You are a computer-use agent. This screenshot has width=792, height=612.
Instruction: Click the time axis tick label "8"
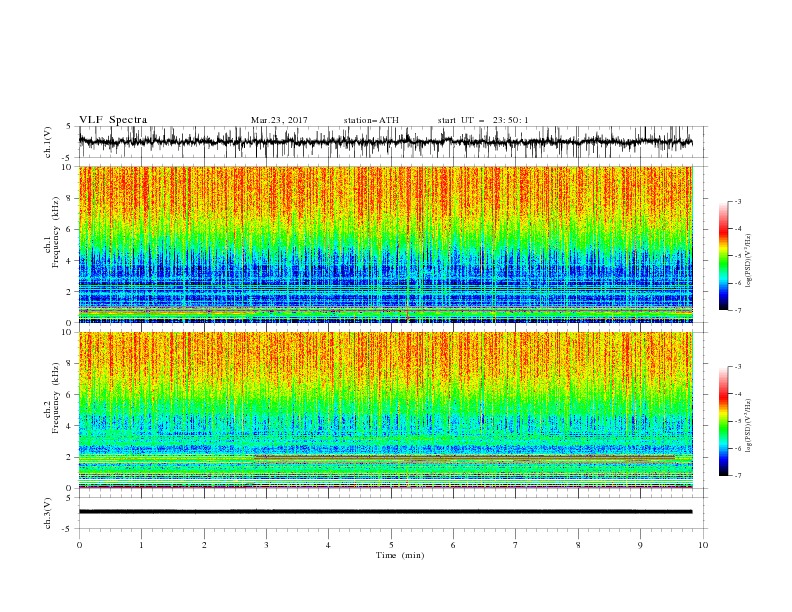click(x=578, y=545)
